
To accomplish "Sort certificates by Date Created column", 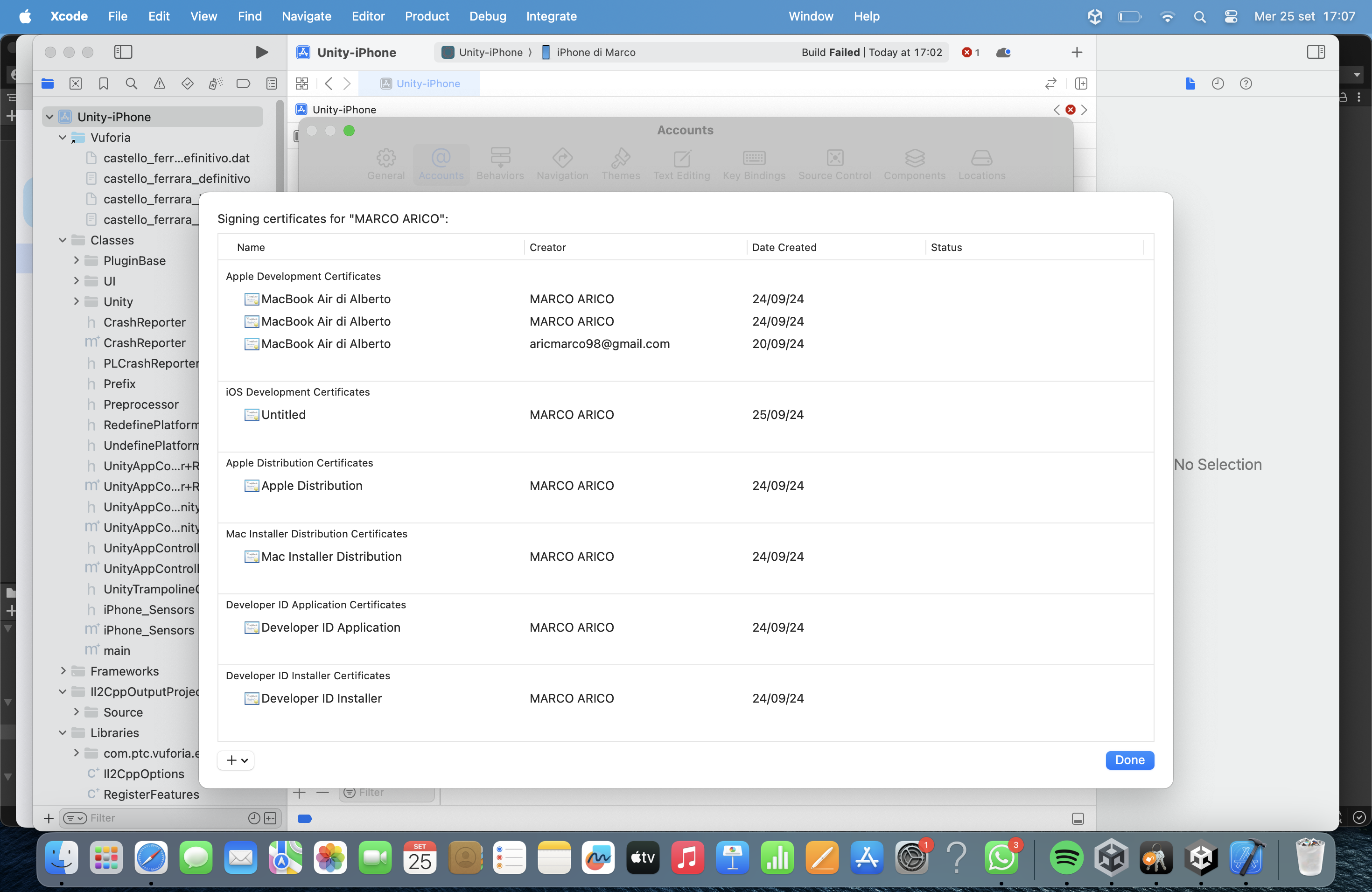I will tap(835, 247).
